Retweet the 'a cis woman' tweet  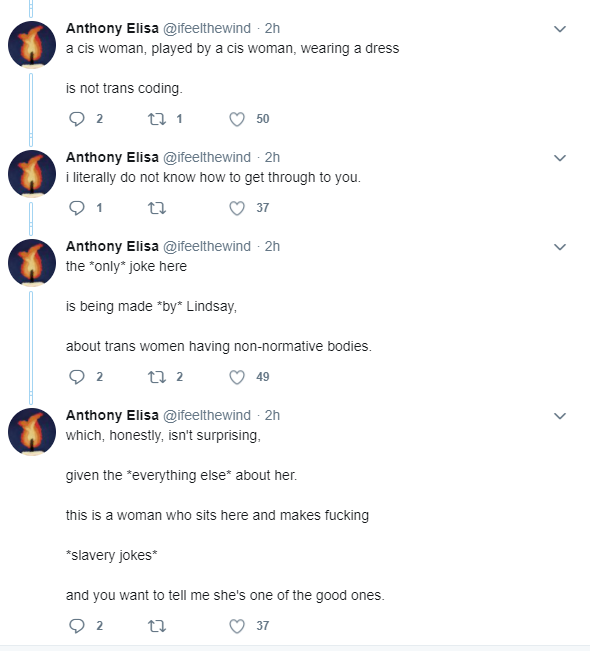coord(157,119)
